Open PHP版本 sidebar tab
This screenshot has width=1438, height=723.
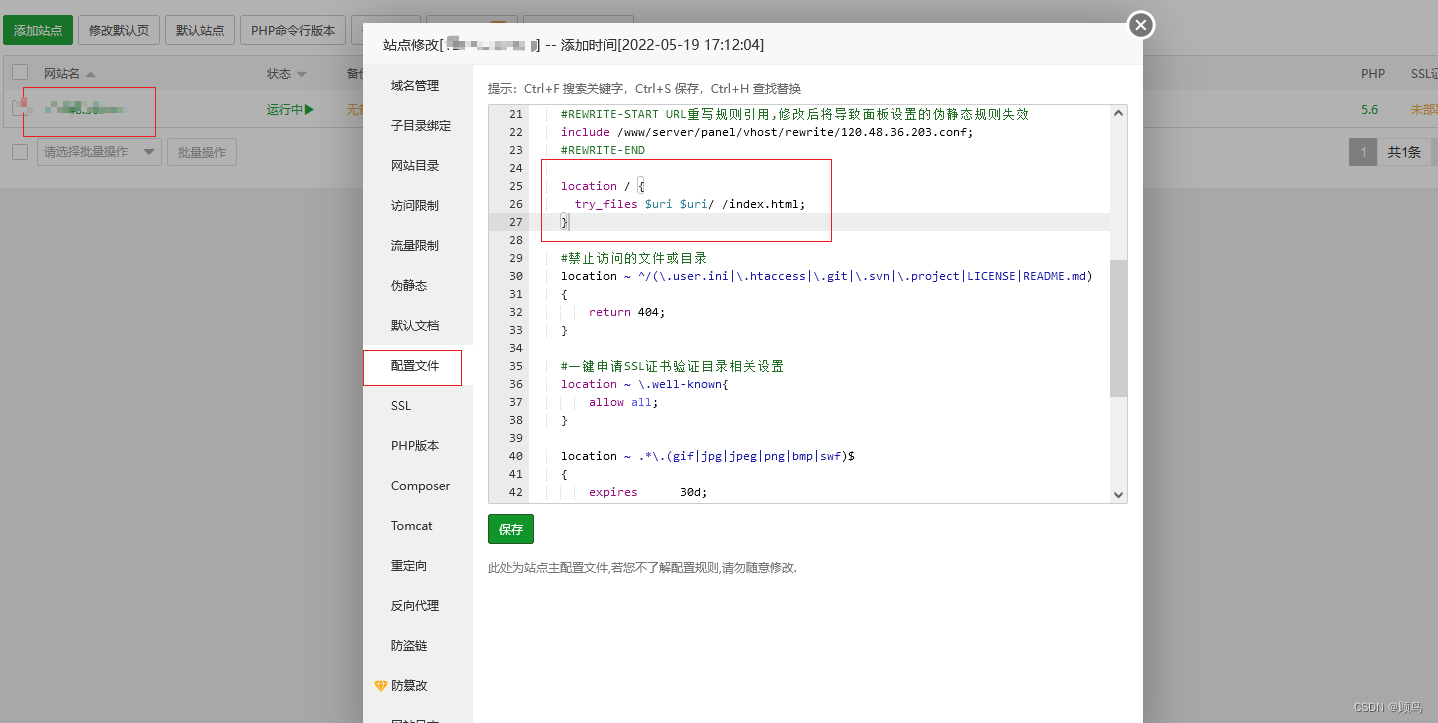415,446
